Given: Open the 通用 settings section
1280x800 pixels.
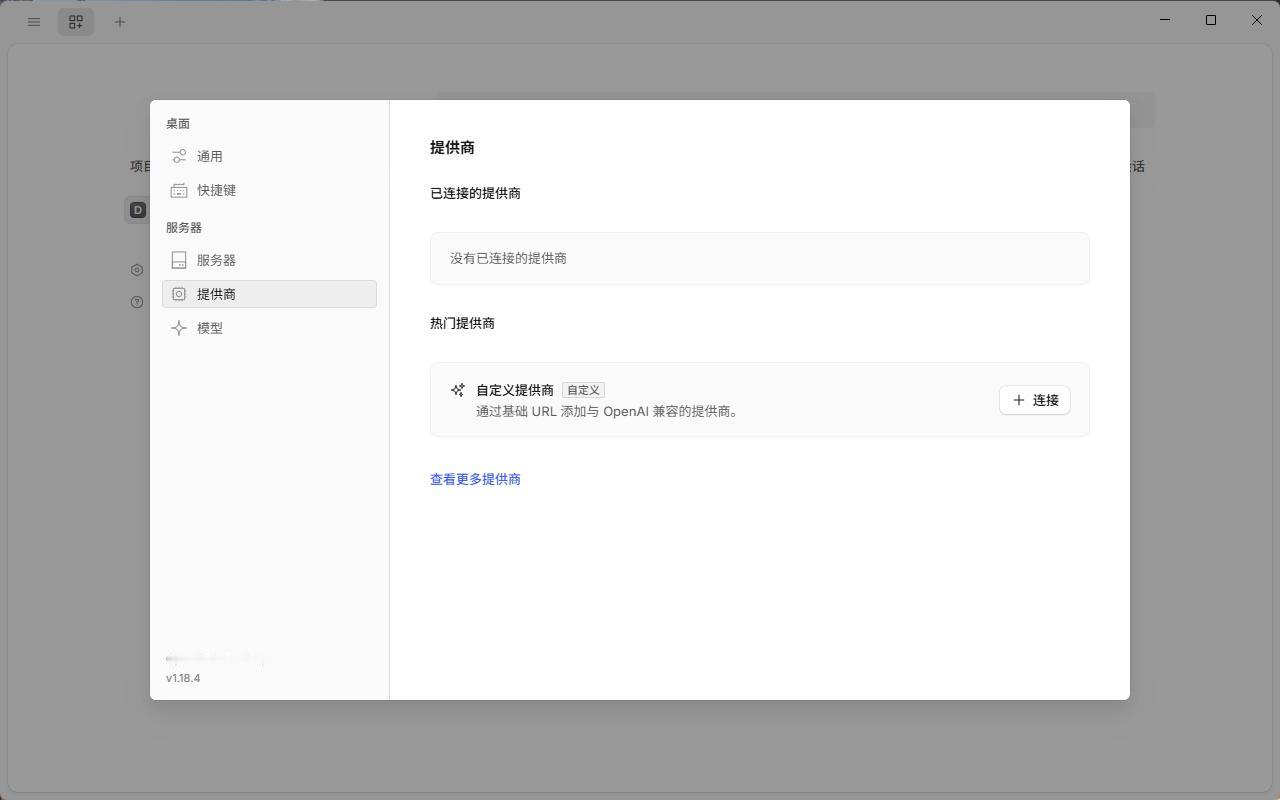Looking at the screenshot, I should 269,156.
